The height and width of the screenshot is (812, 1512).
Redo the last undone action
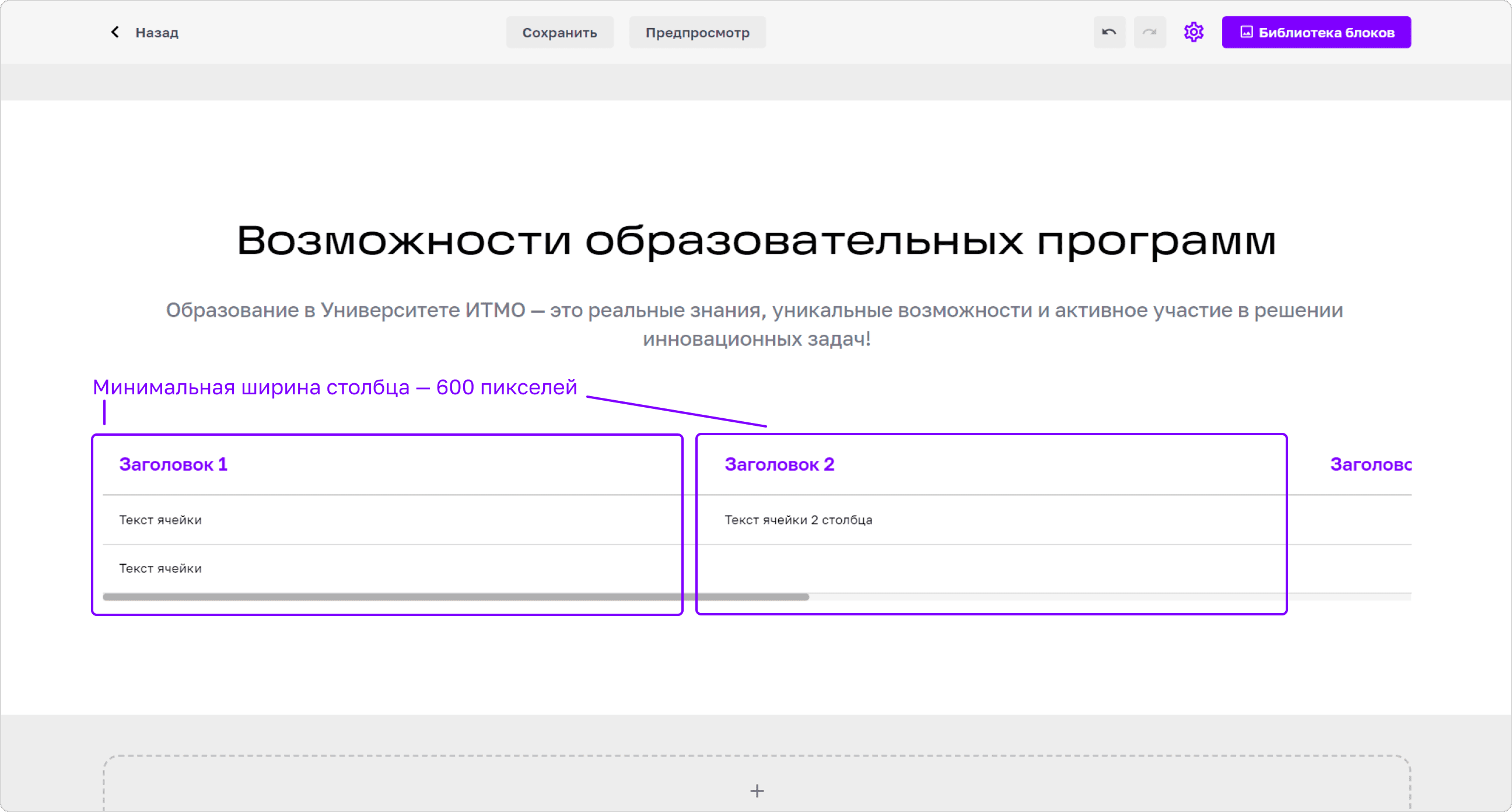pos(1149,32)
